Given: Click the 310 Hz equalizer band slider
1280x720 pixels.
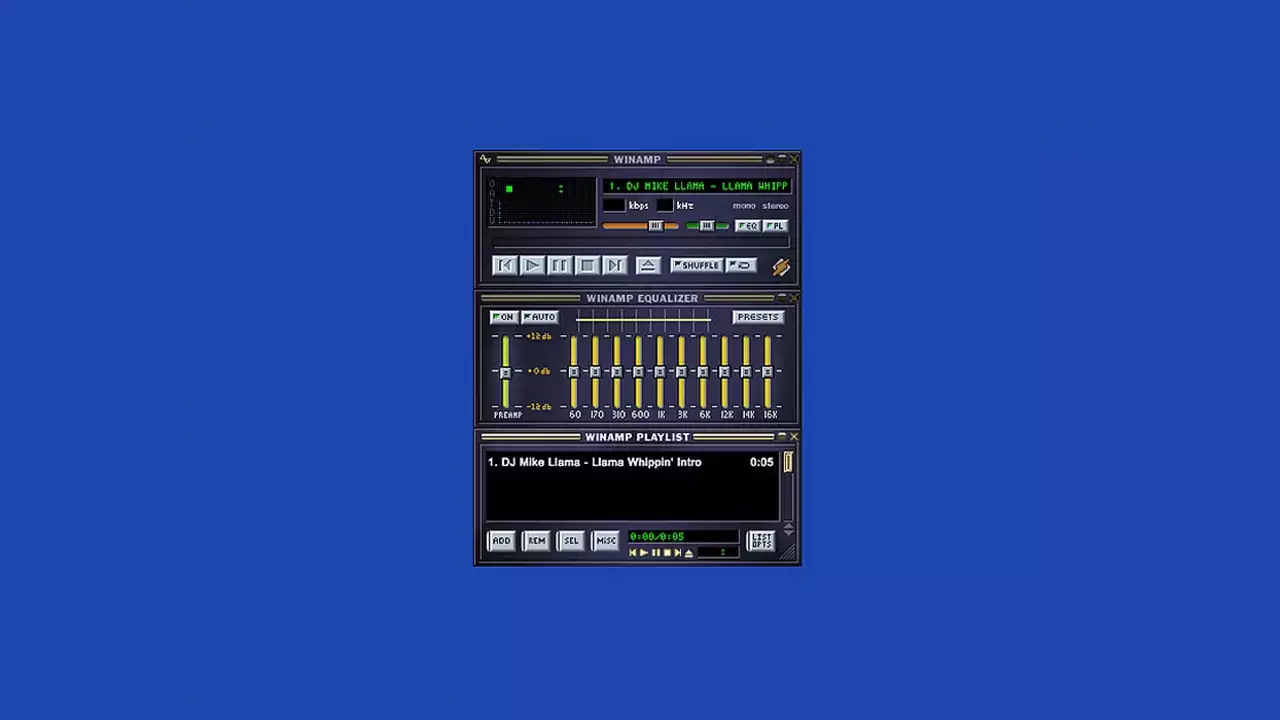Looking at the screenshot, I should pos(617,372).
